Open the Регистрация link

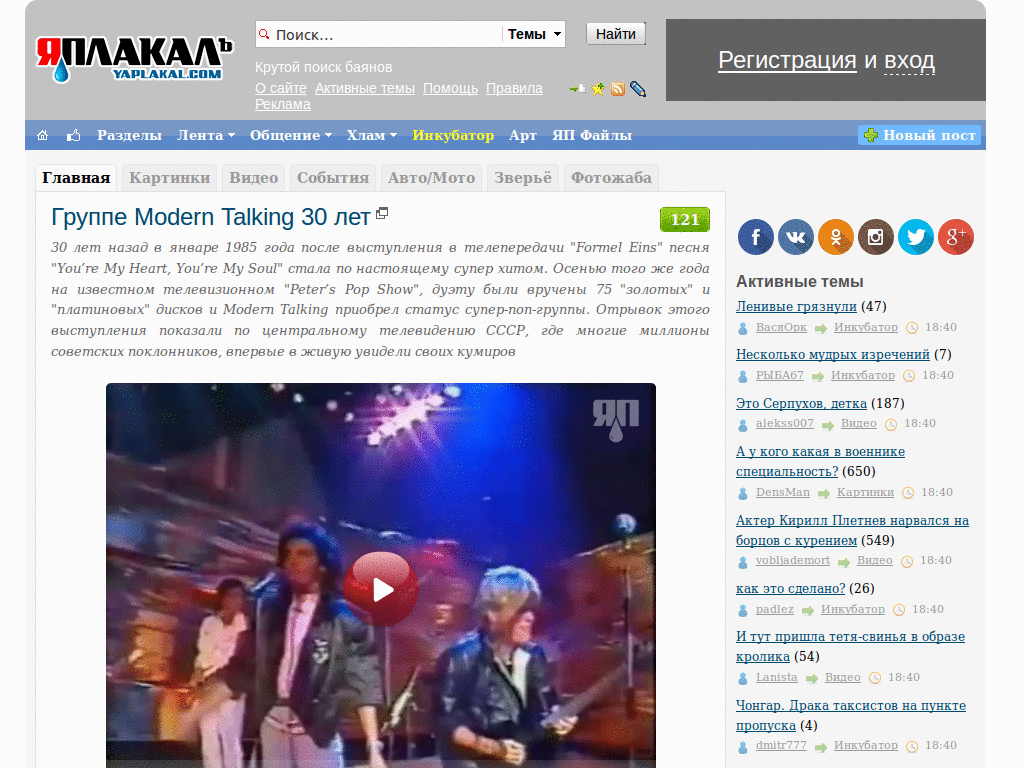point(787,60)
